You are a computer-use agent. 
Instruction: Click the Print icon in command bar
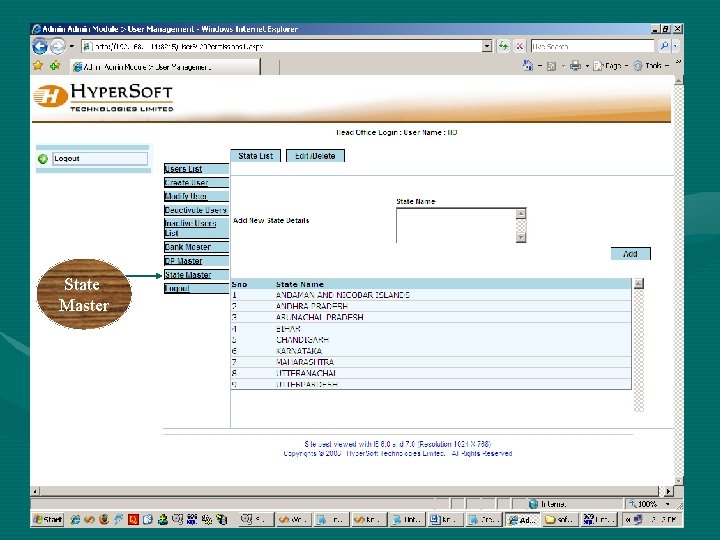pyautogui.click(x=575, y=66)
